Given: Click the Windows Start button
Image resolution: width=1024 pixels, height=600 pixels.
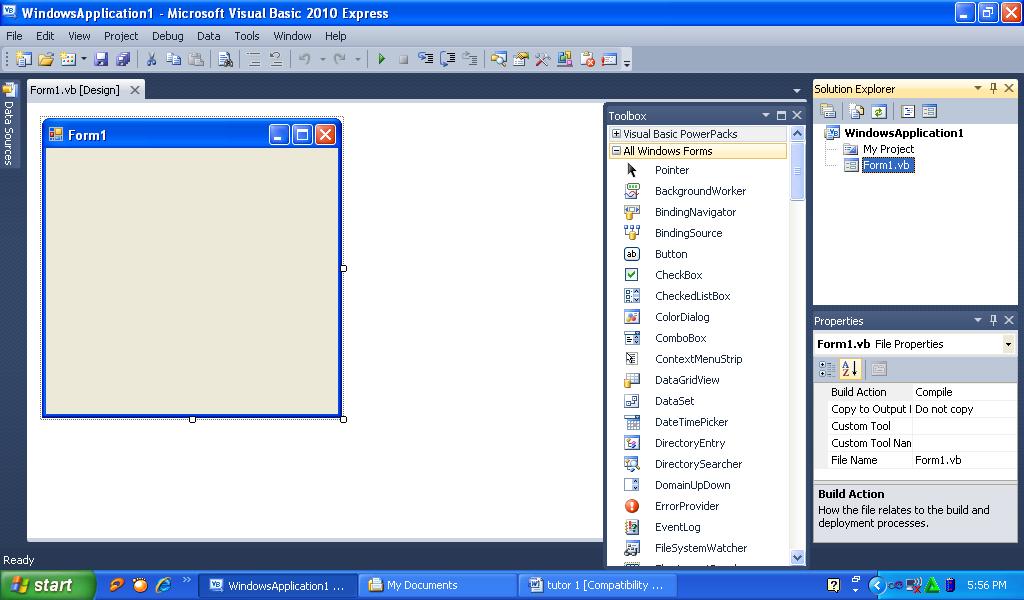Looking at the screenshot, I should tap(48, 585).
